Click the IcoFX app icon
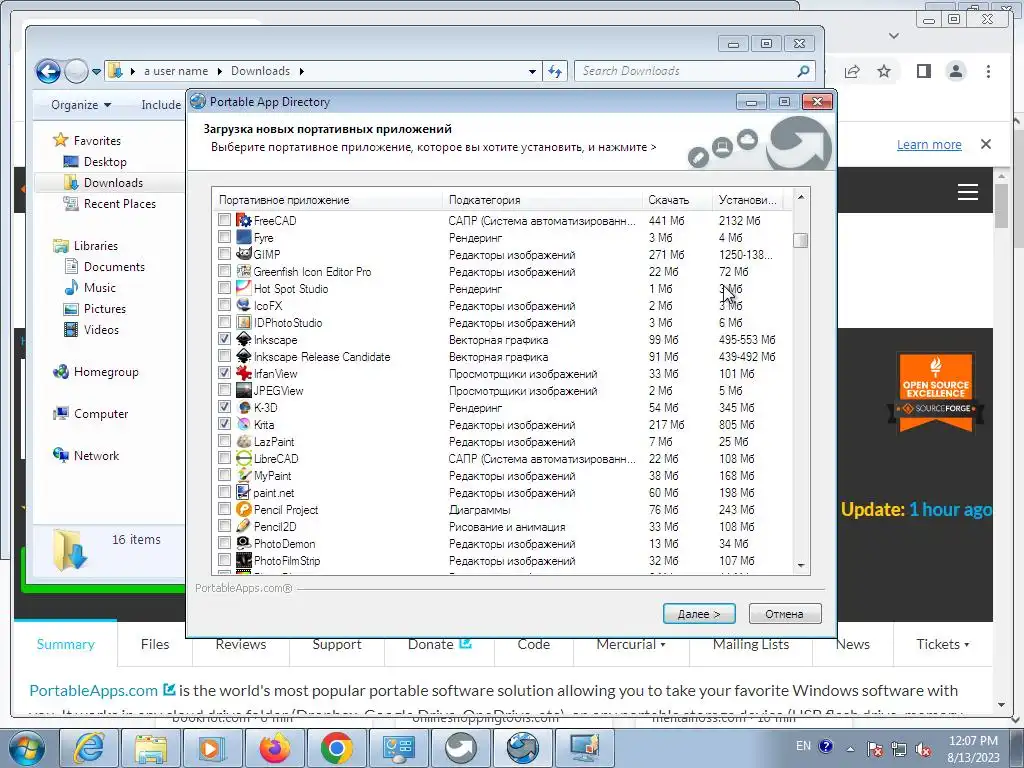This screenshot has height=768, width=1024. tap(244, 306)
